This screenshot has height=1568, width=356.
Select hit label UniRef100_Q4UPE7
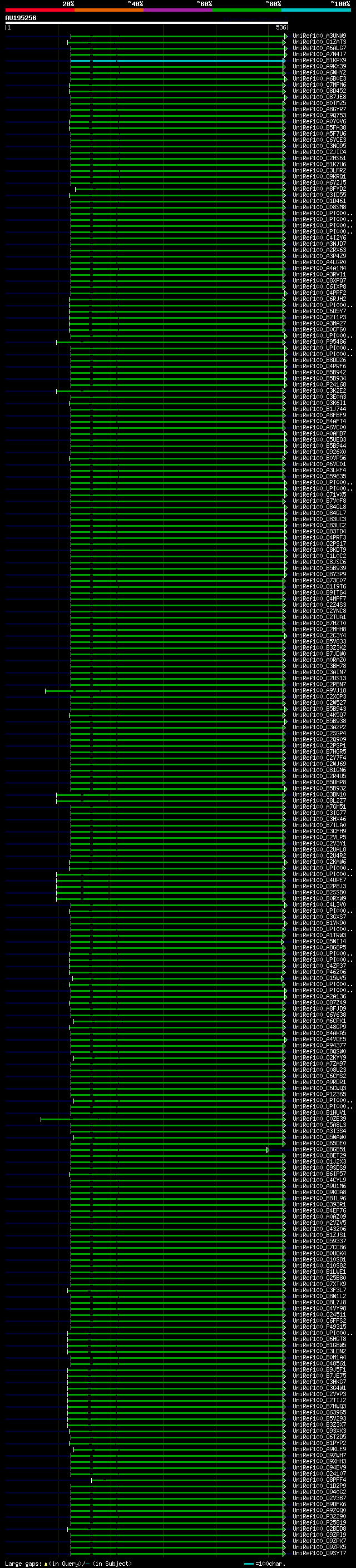click(319, 880)
